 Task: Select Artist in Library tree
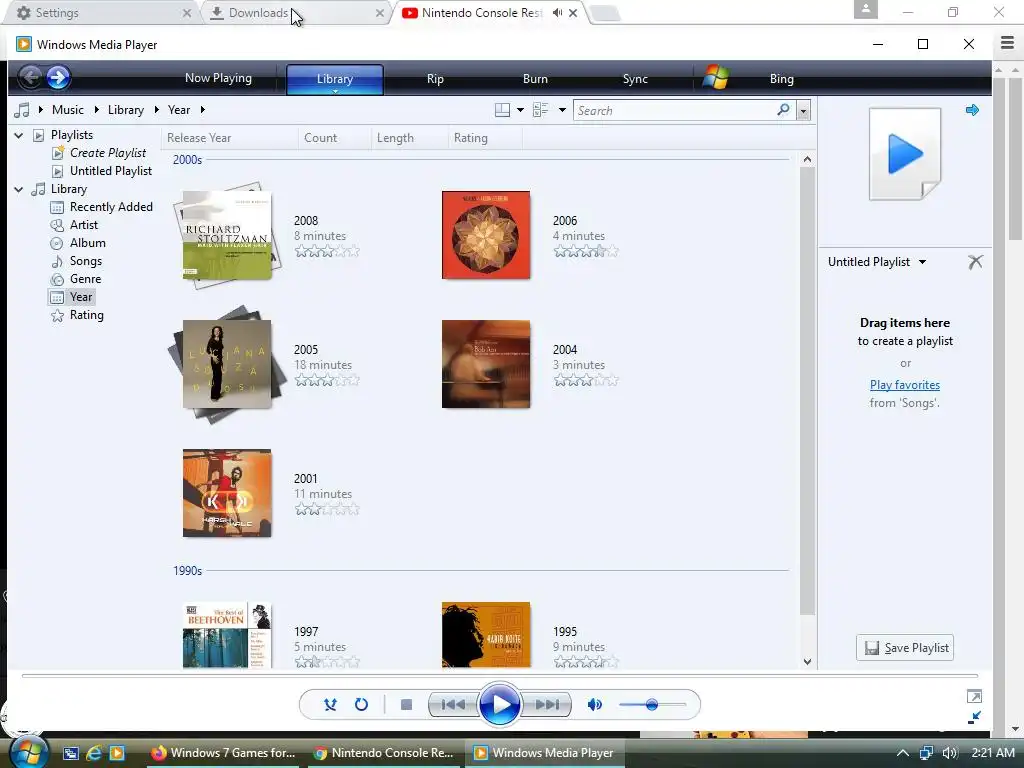click(84, 225)
